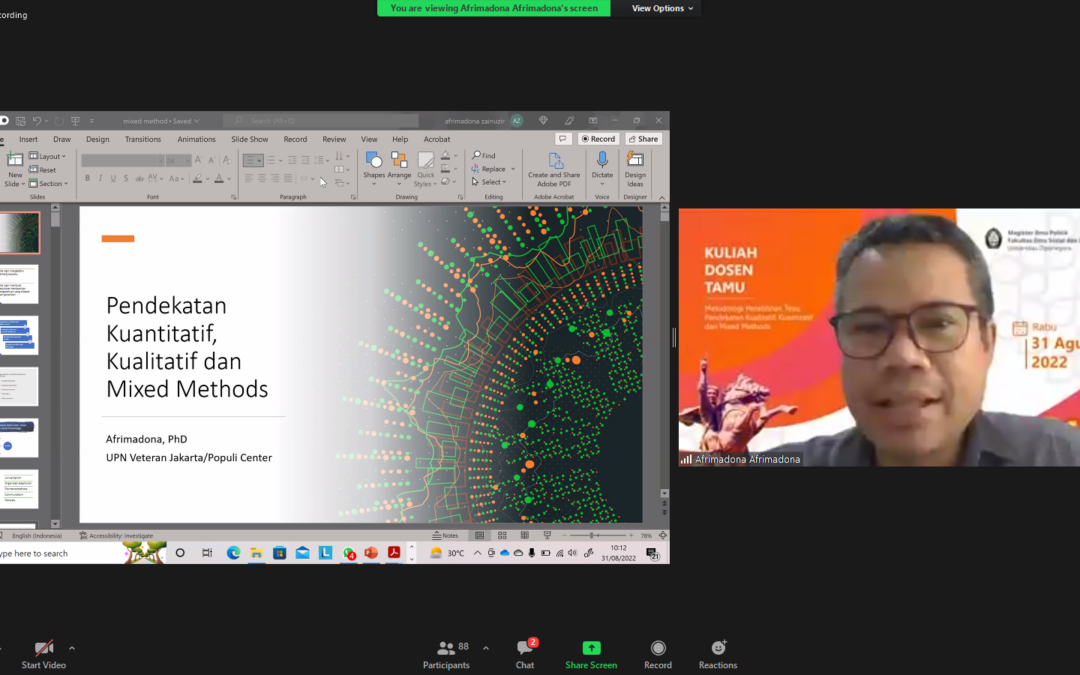Select the second slide thumbnail

pyautogui.click(x=20, y=284)
